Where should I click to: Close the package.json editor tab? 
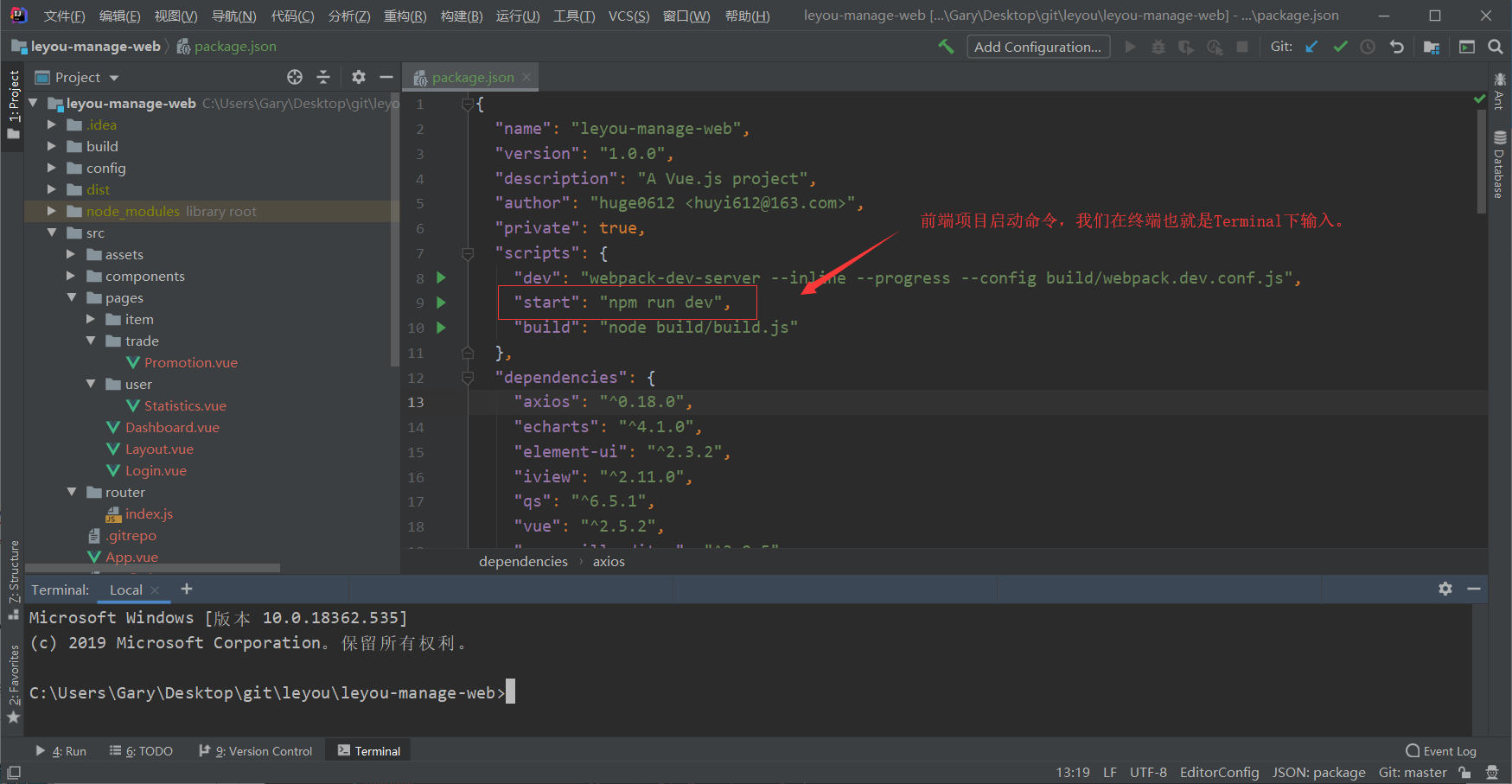click(x=526, y=77)
